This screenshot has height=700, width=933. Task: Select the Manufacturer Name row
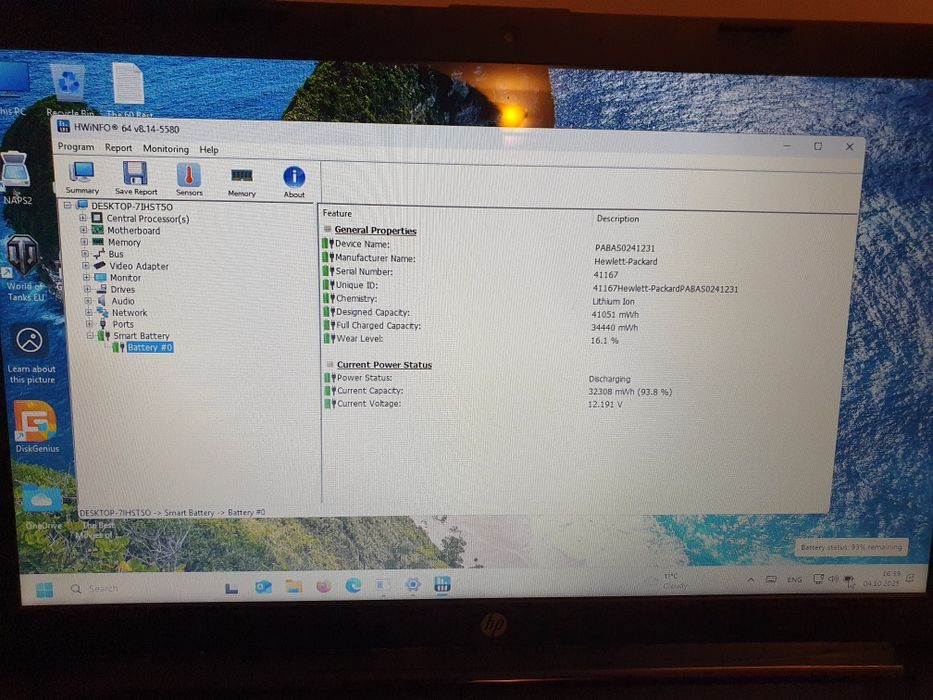coord(375,258)
